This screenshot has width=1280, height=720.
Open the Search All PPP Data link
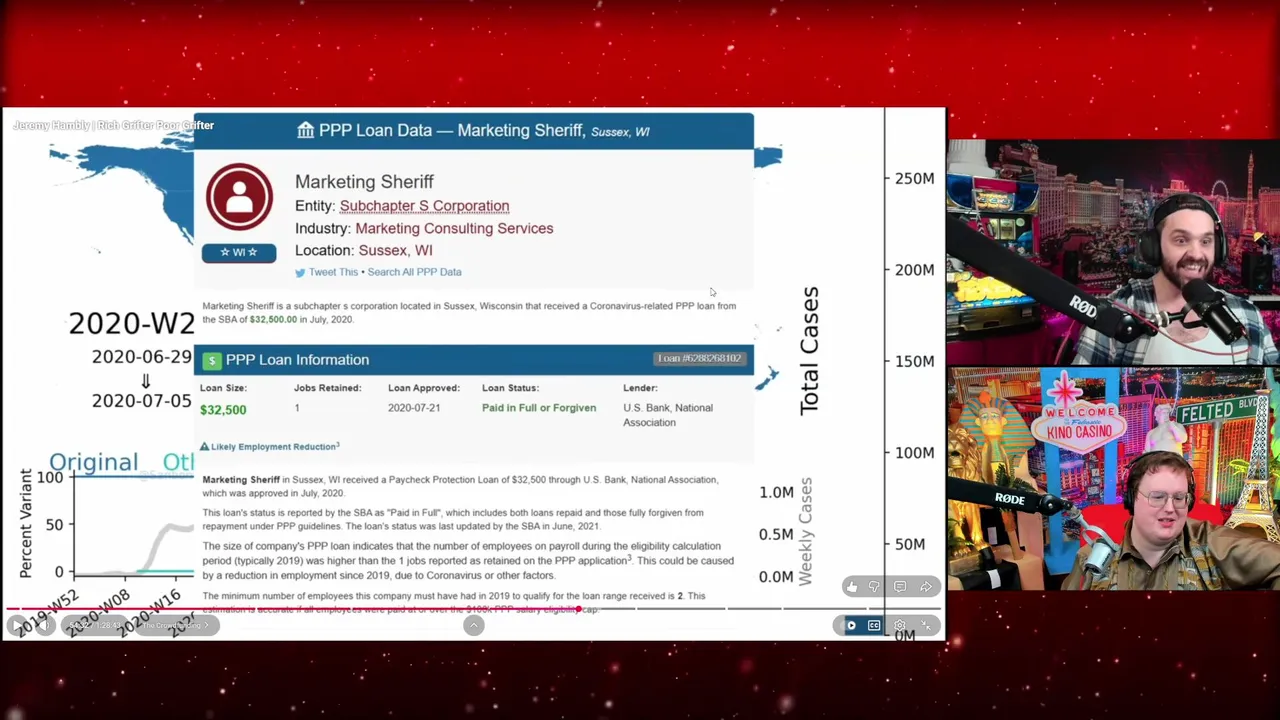(x=414, y=272)
